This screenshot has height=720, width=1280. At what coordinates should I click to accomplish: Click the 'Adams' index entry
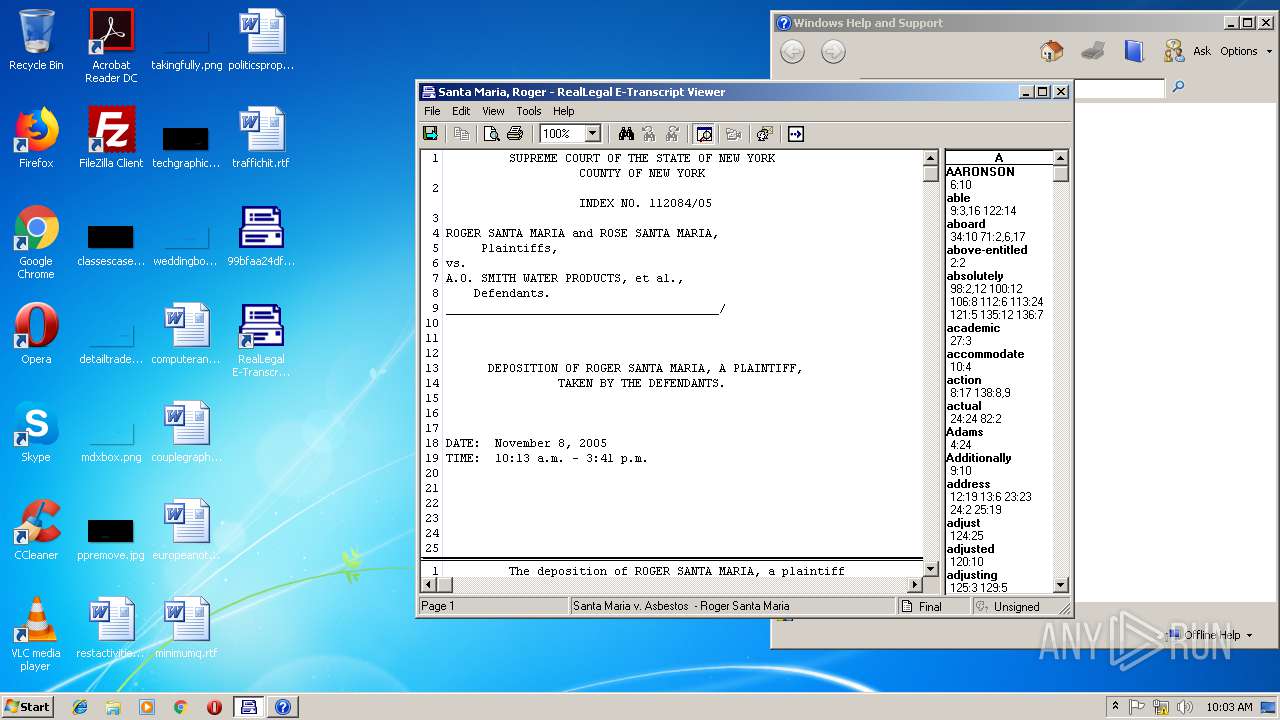(x=965, y=432)
